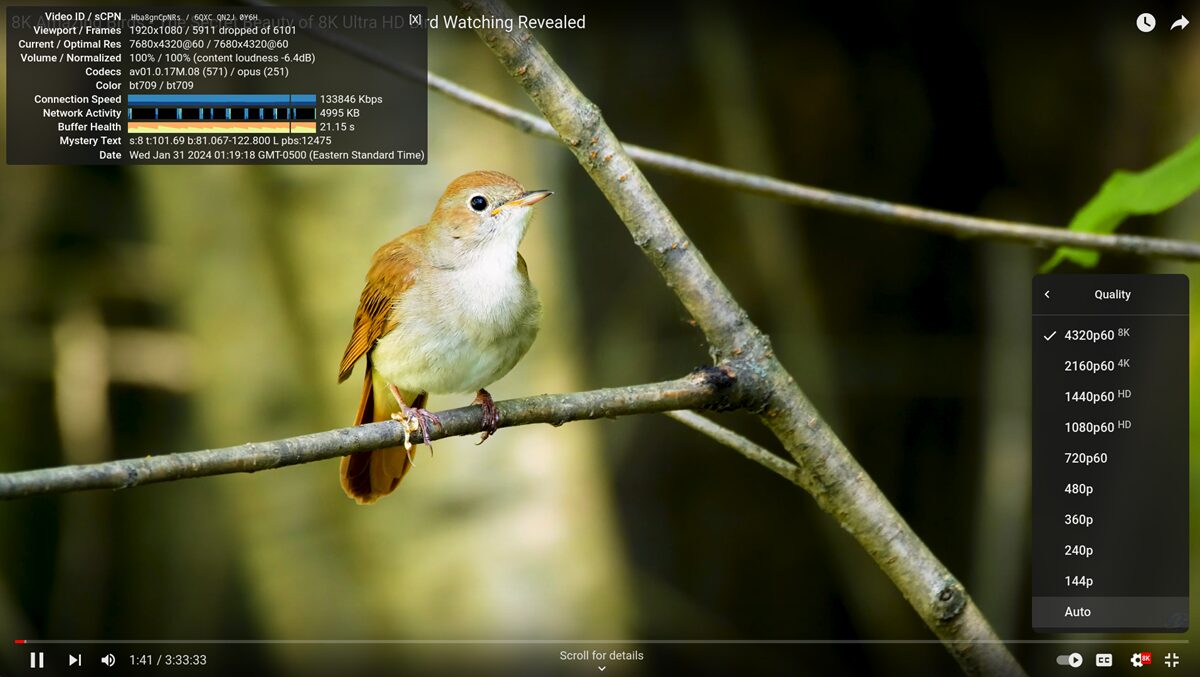This screenshot has height=677, width=1200.
Task: Skip to the next video
Action: [74, 660]
